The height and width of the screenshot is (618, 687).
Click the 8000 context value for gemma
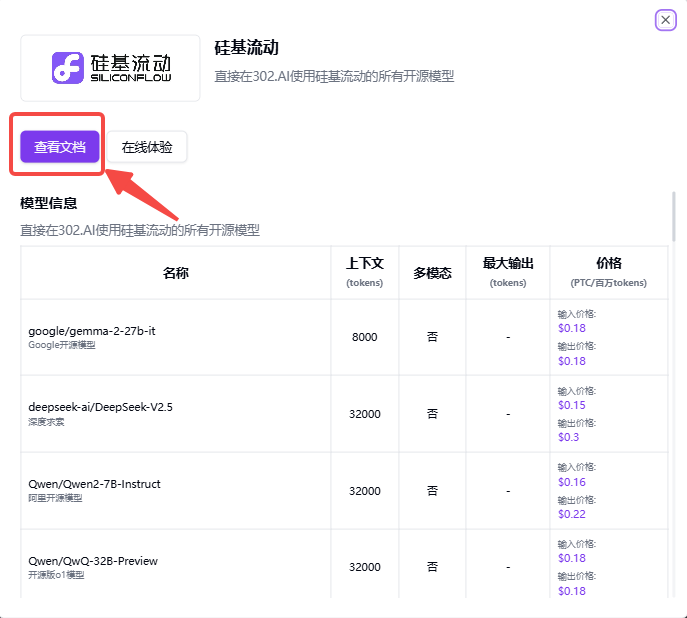365,337
